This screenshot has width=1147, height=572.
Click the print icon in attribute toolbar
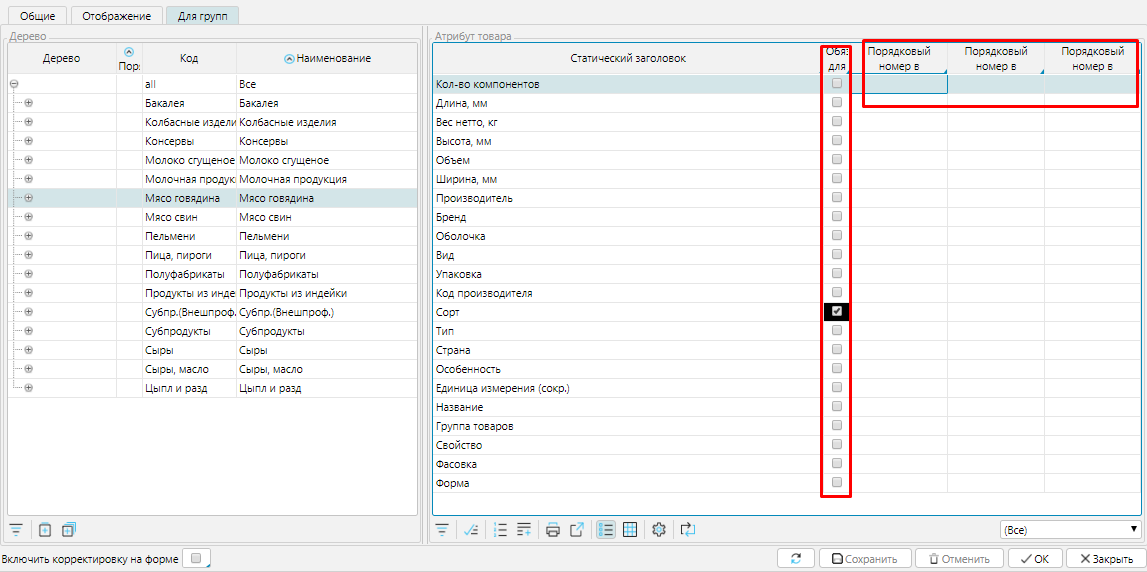click(x=552, y=530)
